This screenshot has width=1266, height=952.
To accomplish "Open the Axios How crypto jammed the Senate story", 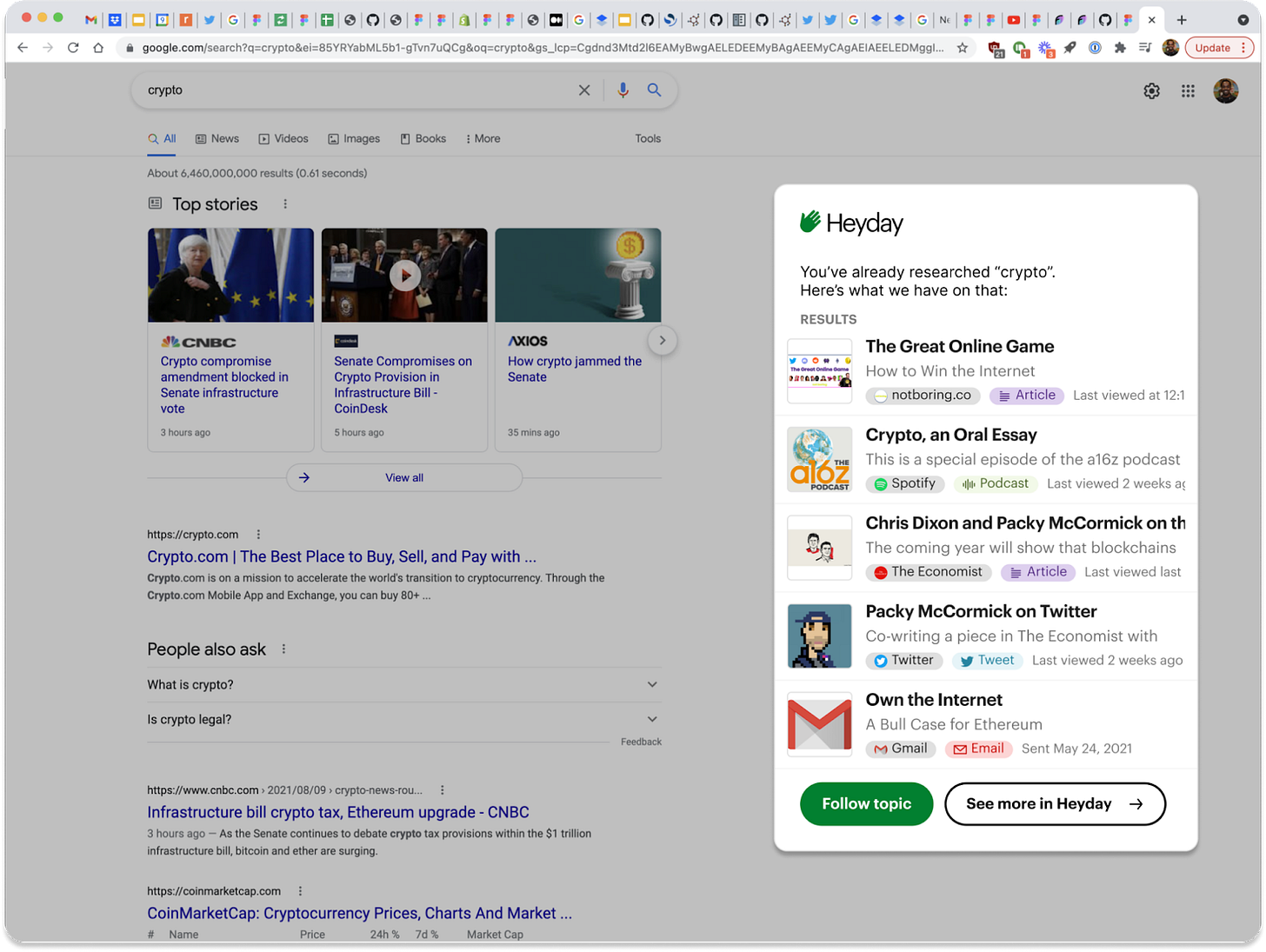I will point(575,369).
